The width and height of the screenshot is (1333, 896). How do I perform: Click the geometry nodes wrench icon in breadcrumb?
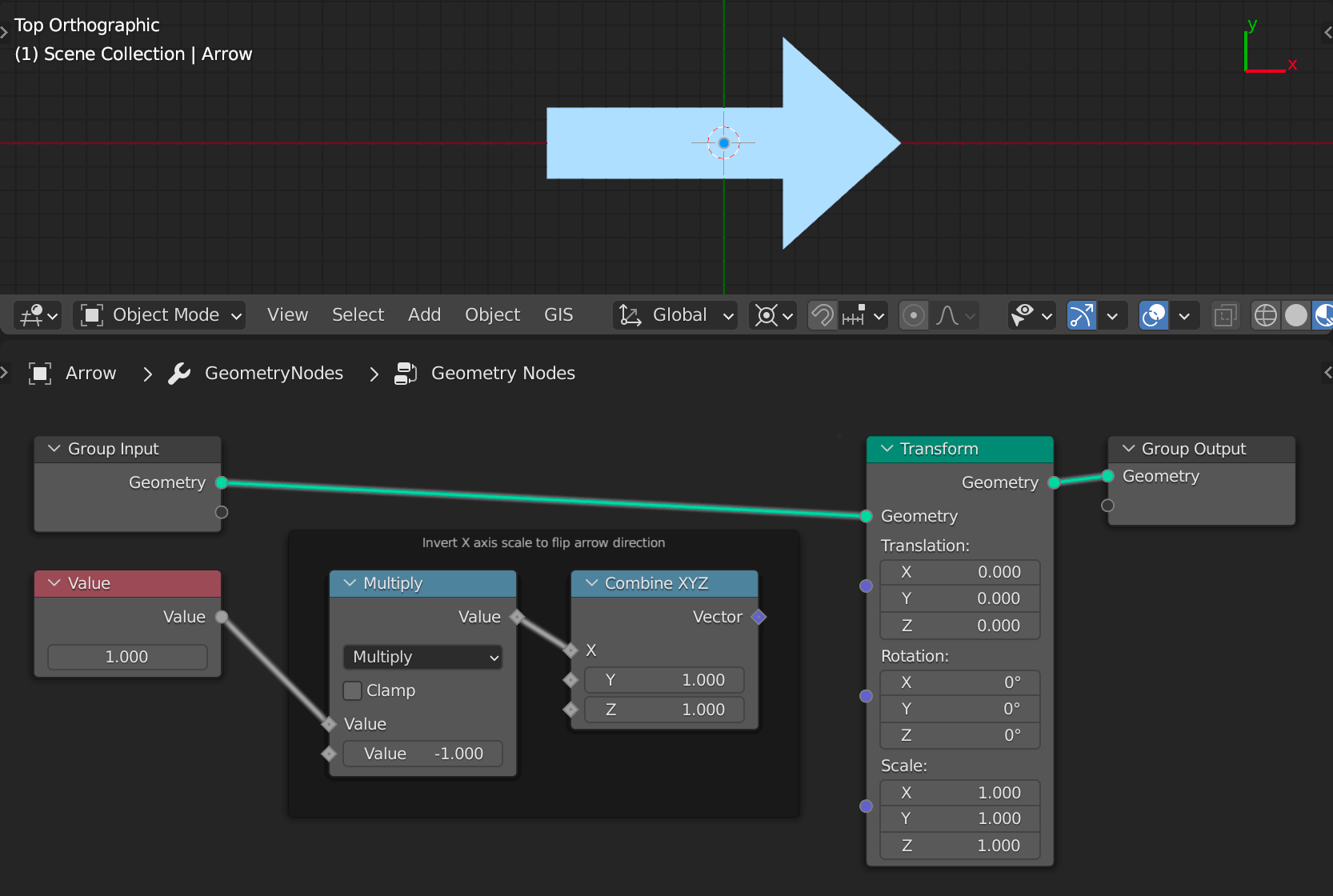[179, 373]
